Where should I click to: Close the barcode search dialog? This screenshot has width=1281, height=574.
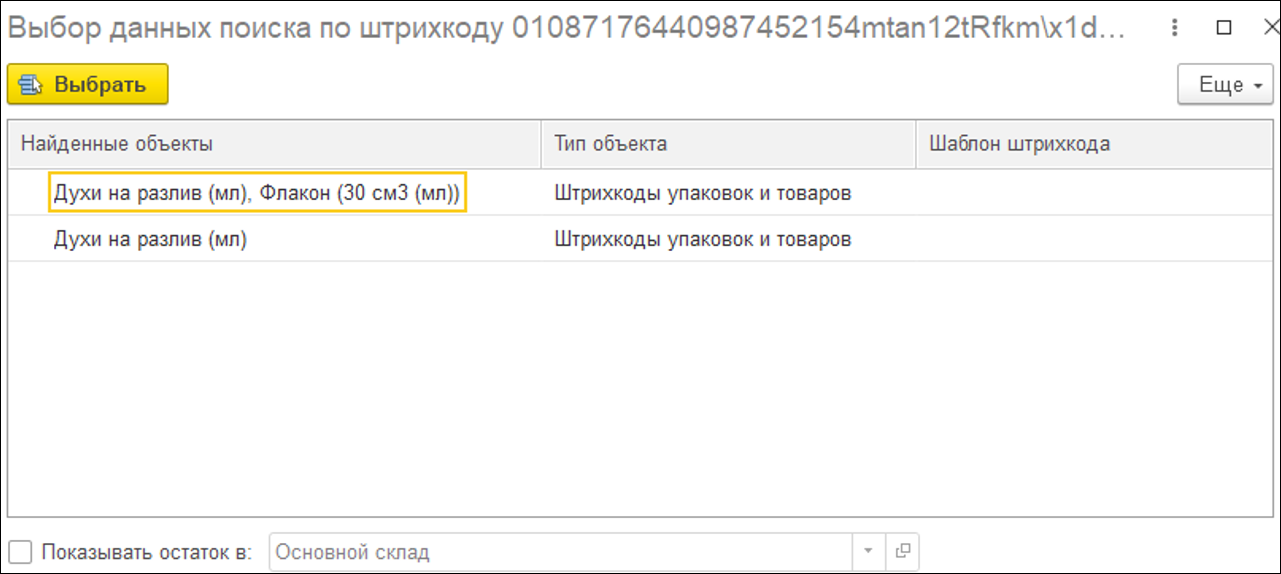1262,28
